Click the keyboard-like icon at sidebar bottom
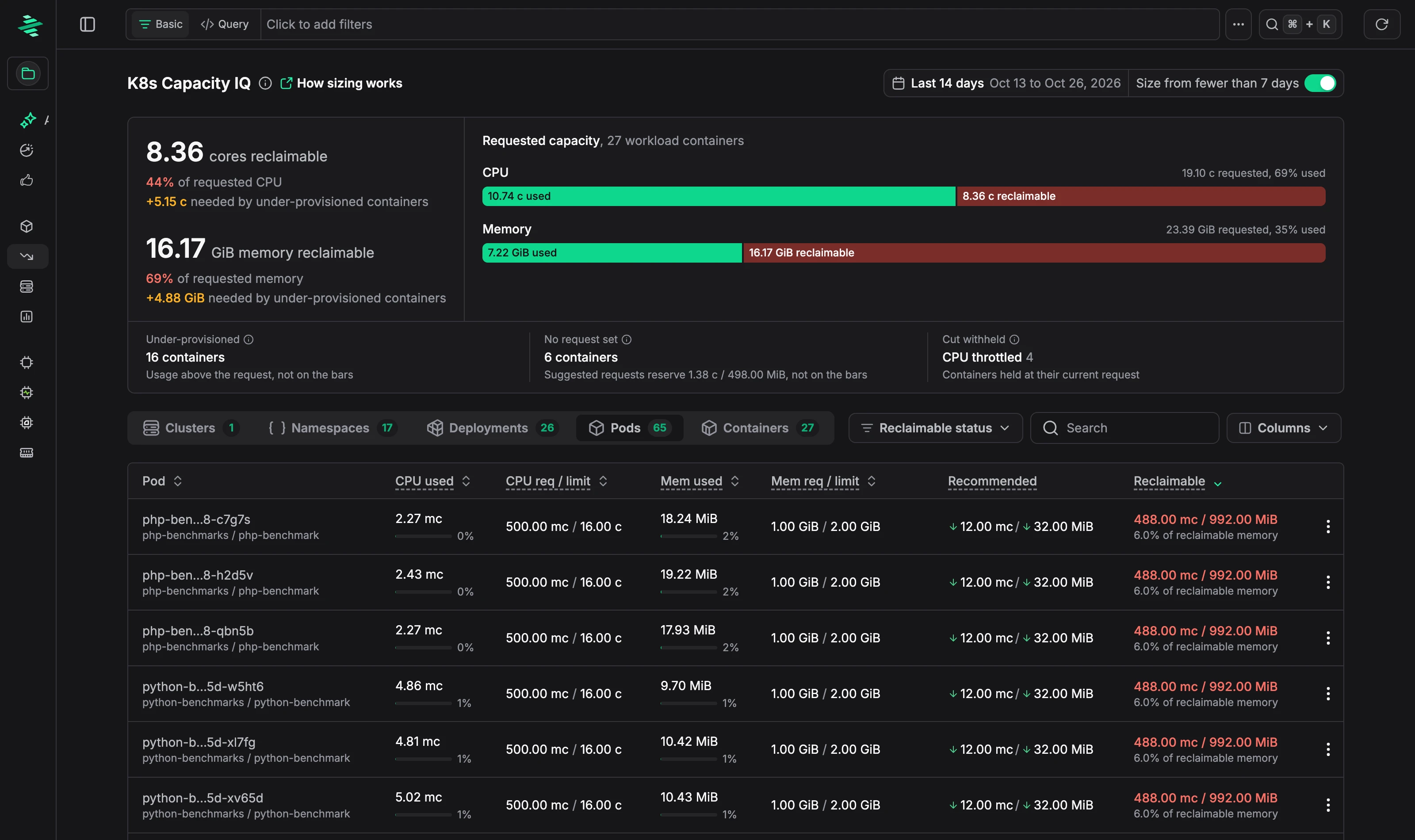This screenshot has width=1415, height=840. (27, 453)
